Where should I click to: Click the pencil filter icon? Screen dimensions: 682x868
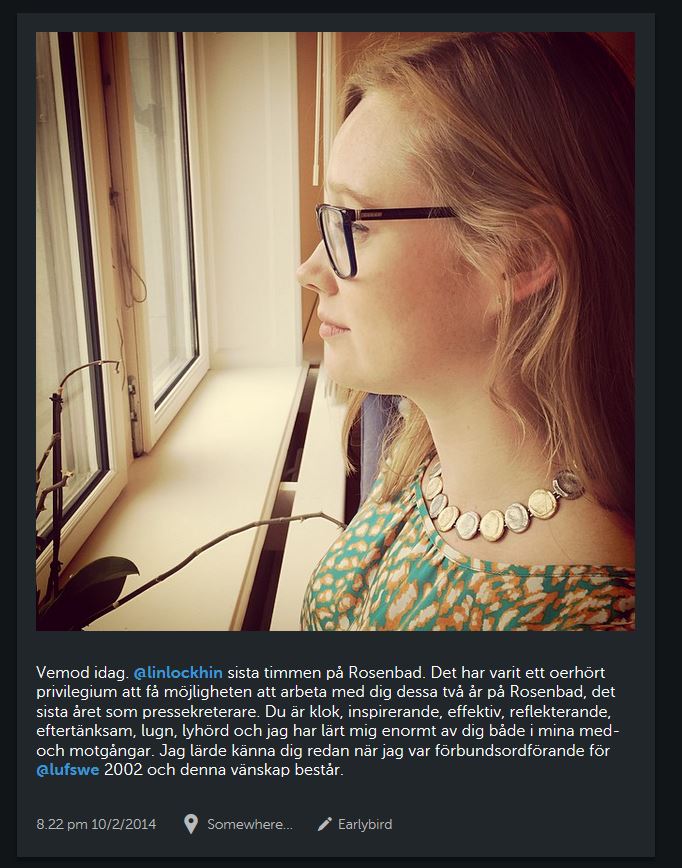(x=324, y=824)
